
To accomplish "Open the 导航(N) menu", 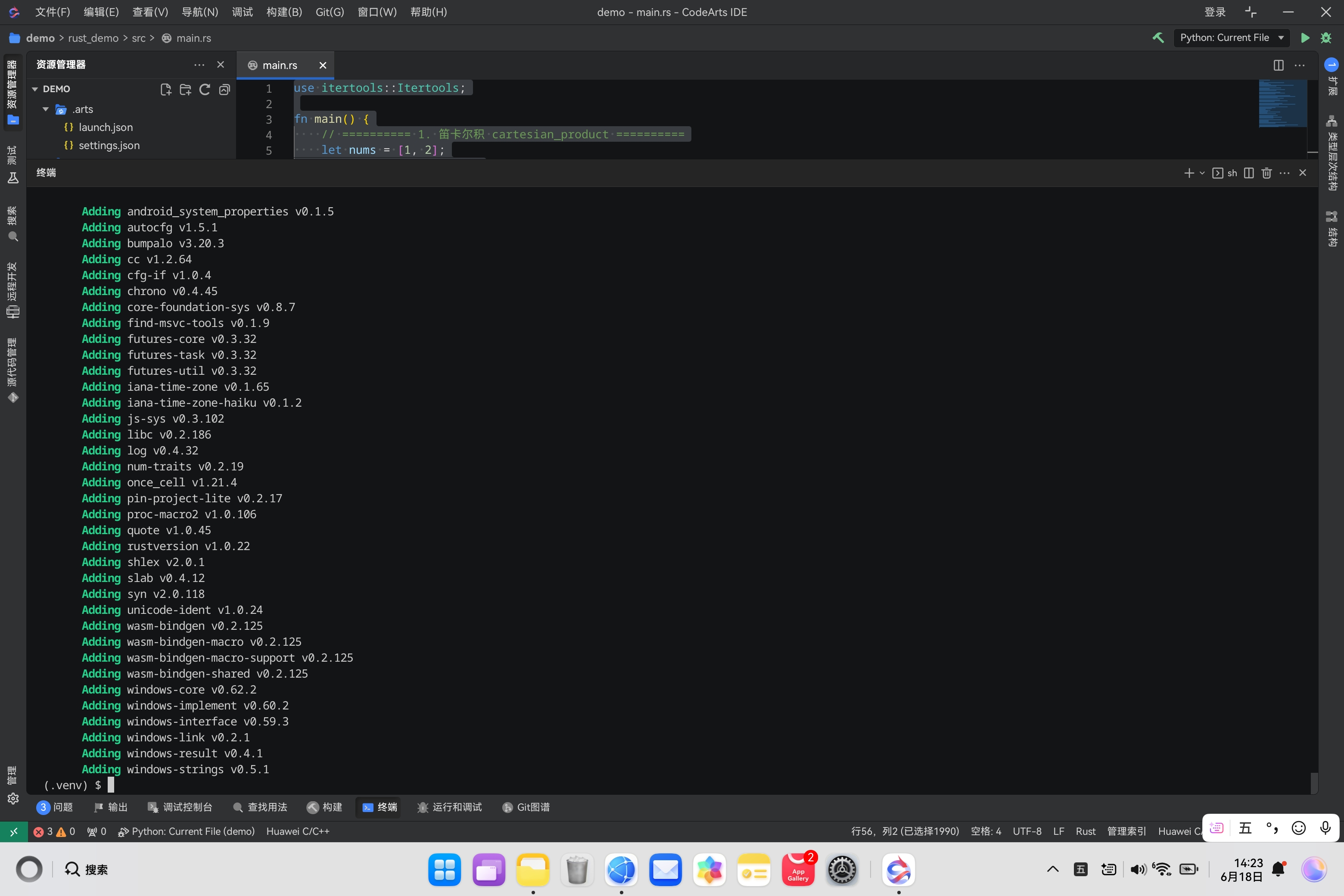I will tap(199, 12).
